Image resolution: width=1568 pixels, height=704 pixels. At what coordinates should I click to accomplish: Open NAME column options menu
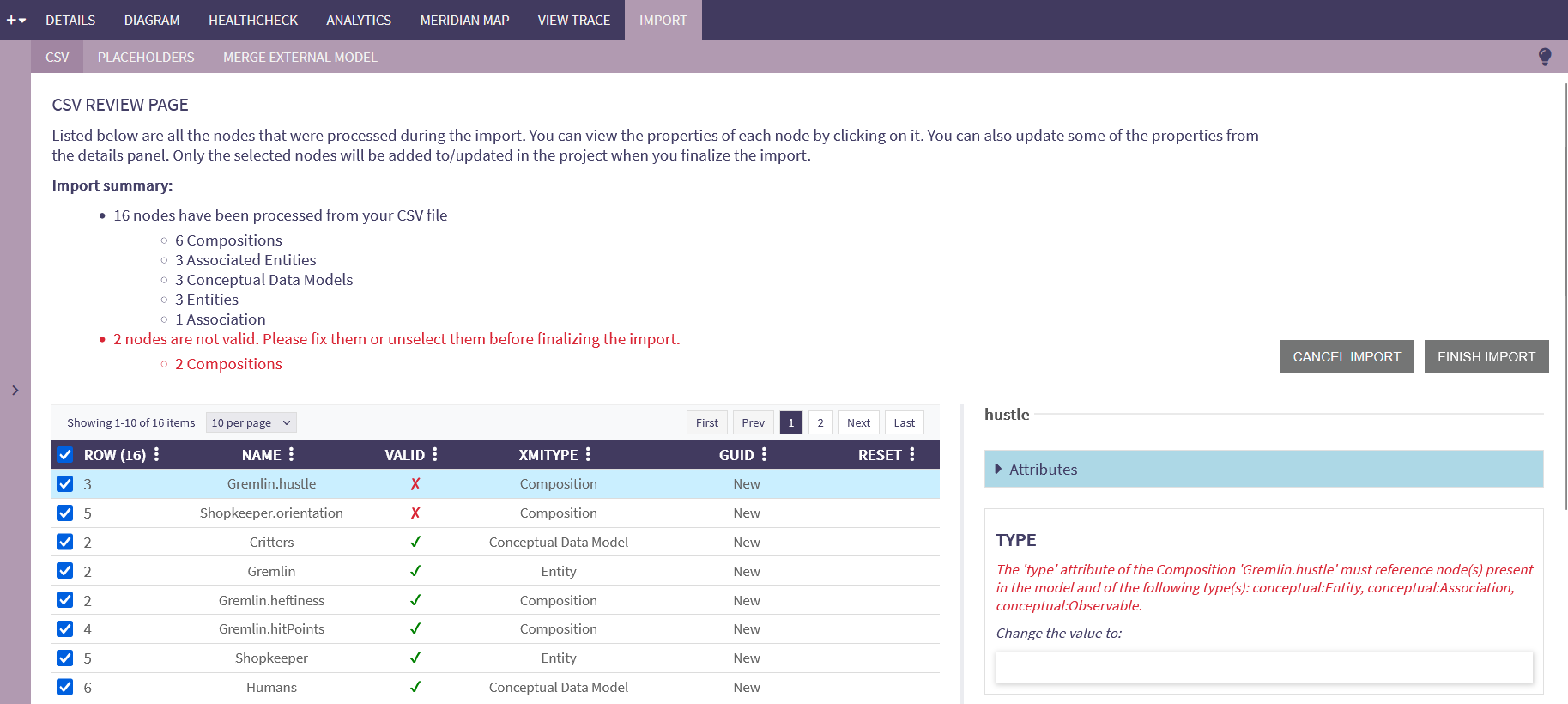point(292,454)
